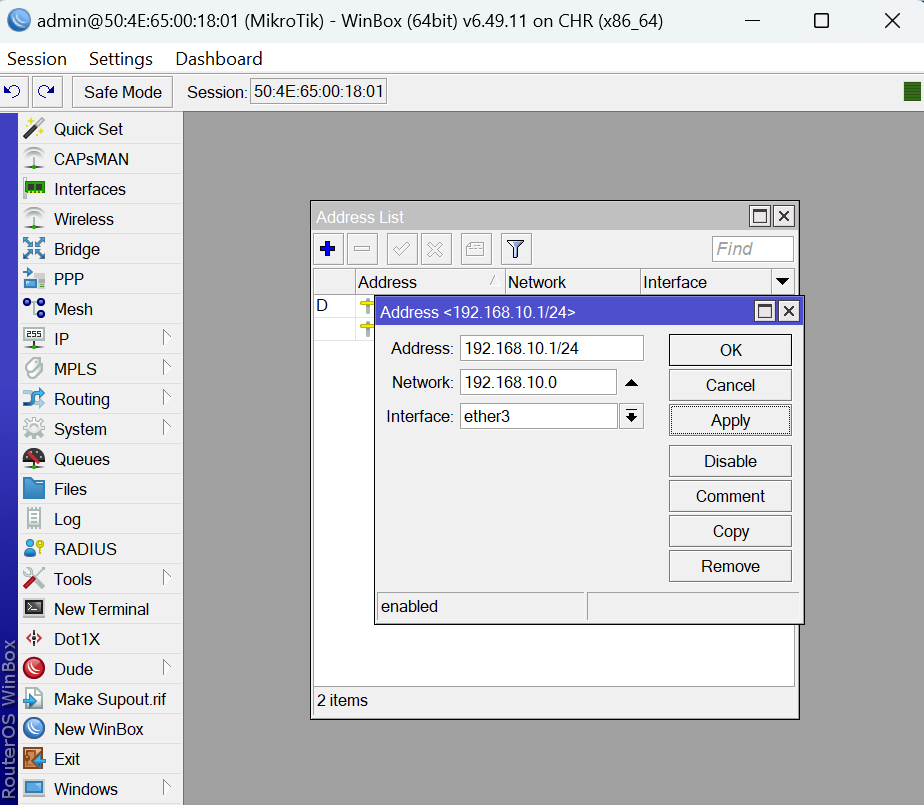This screenshot has height=805, width=924.
Task: Open the System menu
Action: [x=100, y=430]
